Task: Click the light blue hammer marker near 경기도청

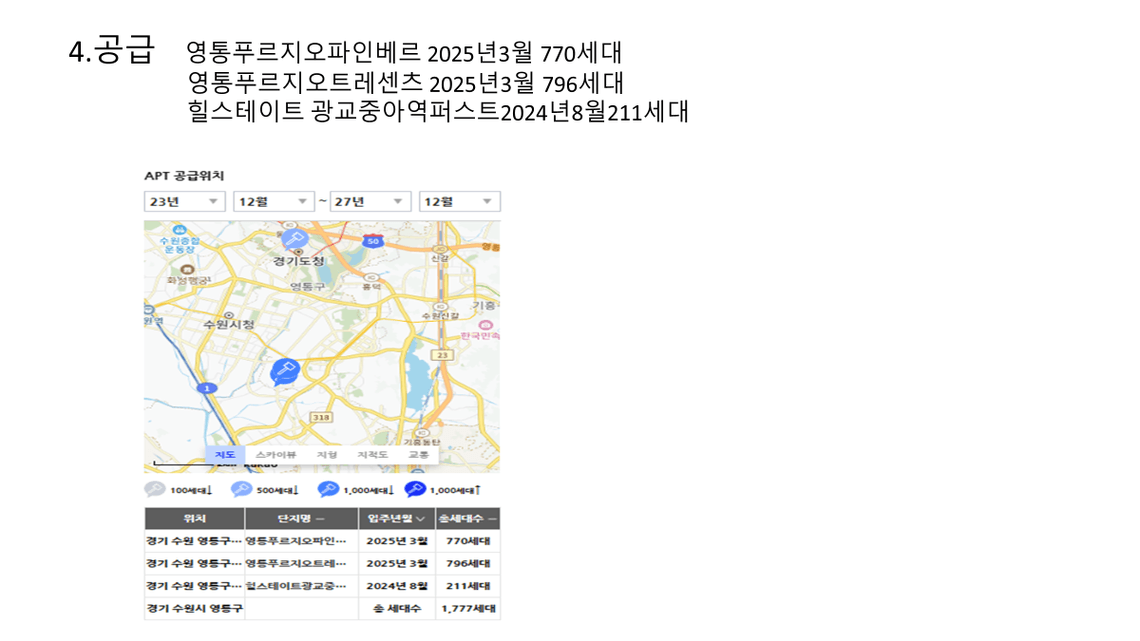Action: [x=294, y=238]
